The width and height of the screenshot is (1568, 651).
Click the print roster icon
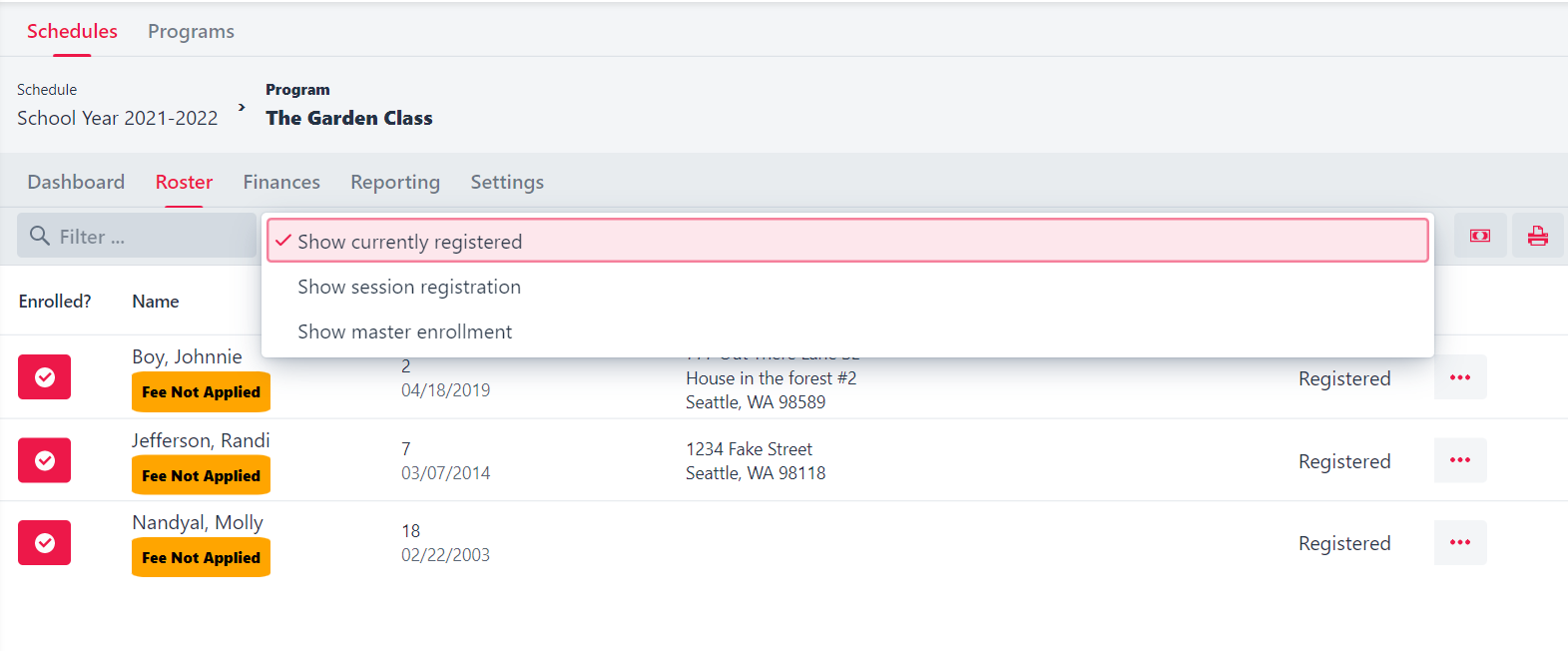pyautogui.click(x=1538, y=235)
